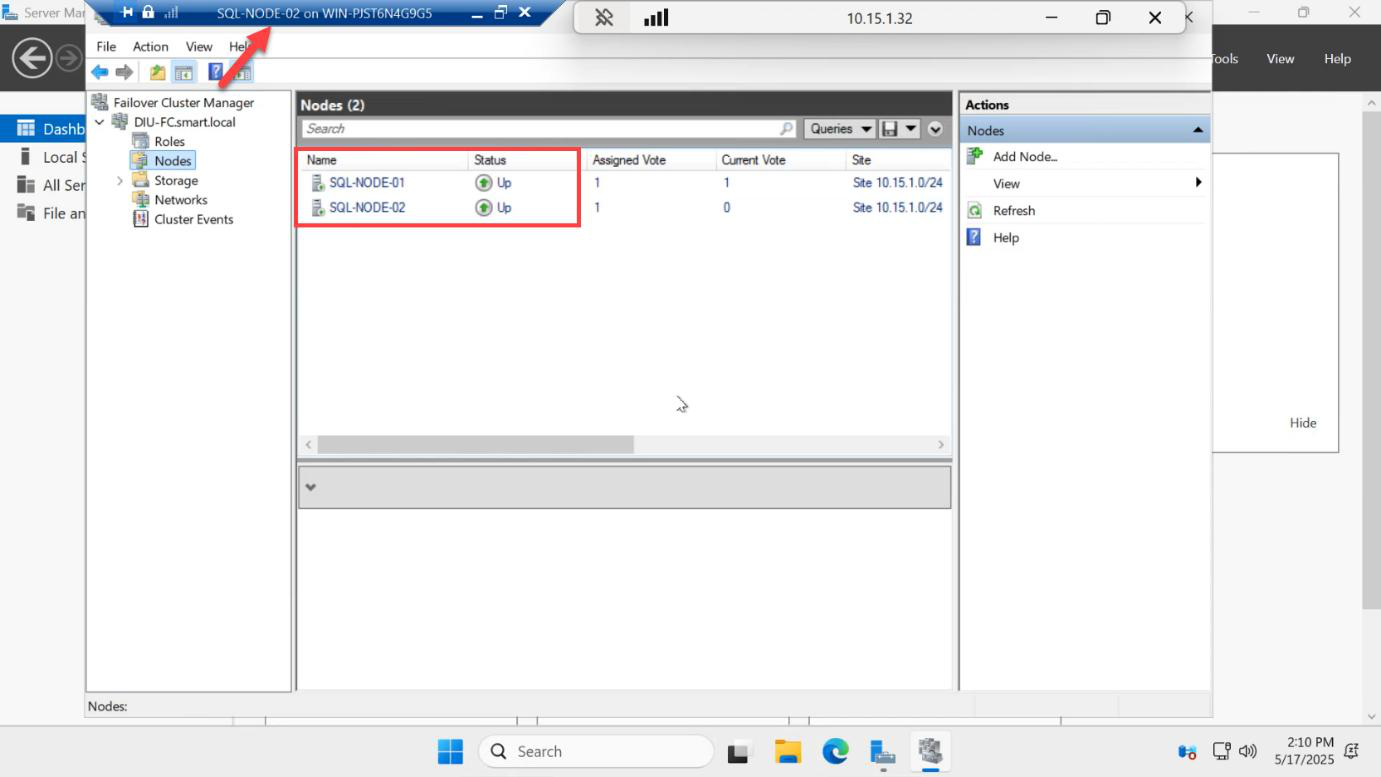Click Server Manager's round back arrow button
1381x777 pixels.
point(32,58)
